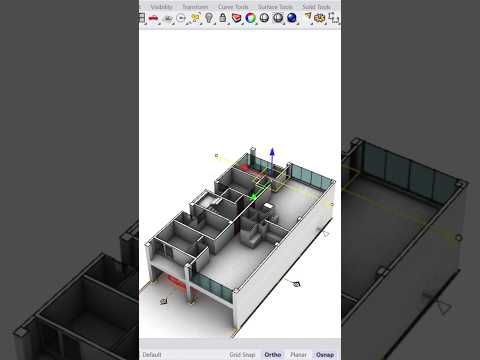Toggle Ortho mode in status bar

(x=273, y=355)
